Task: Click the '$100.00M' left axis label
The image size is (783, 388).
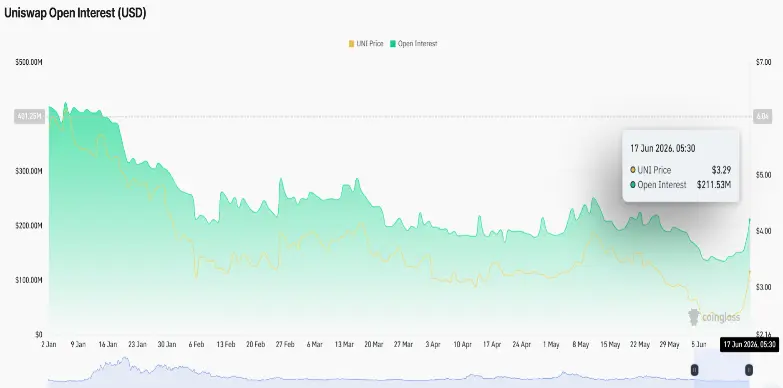Action: tap(29, 280)
